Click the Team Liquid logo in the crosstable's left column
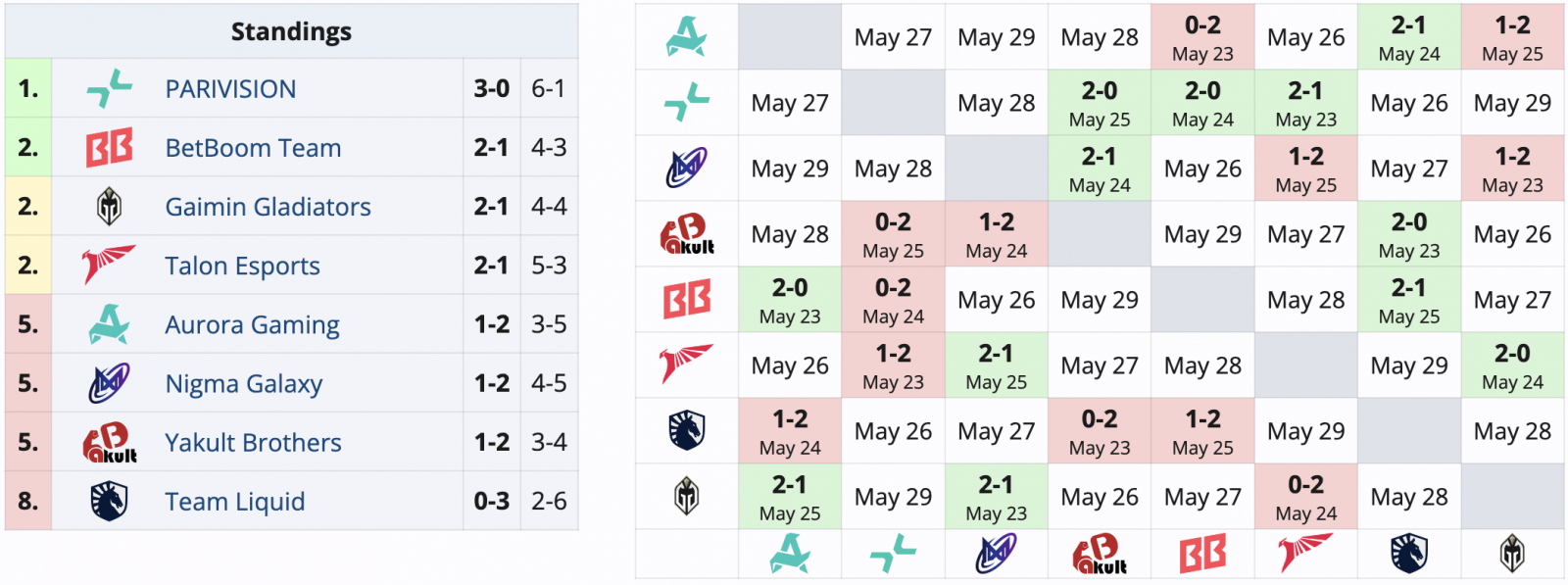The image size is (1568, 585). pos(686,430)
